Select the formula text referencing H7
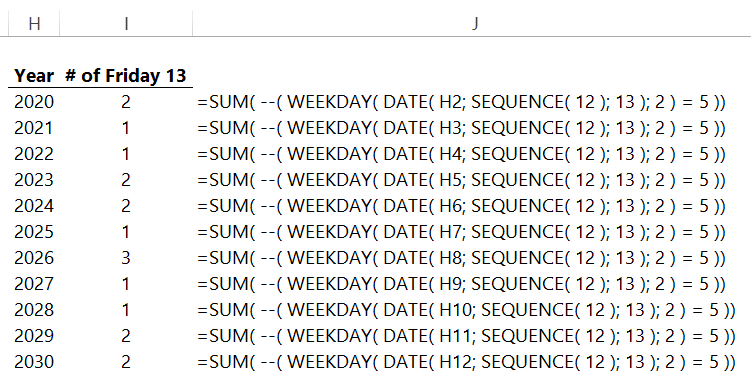The width and height of the screenshot is (751, 388). click(461, 232)
